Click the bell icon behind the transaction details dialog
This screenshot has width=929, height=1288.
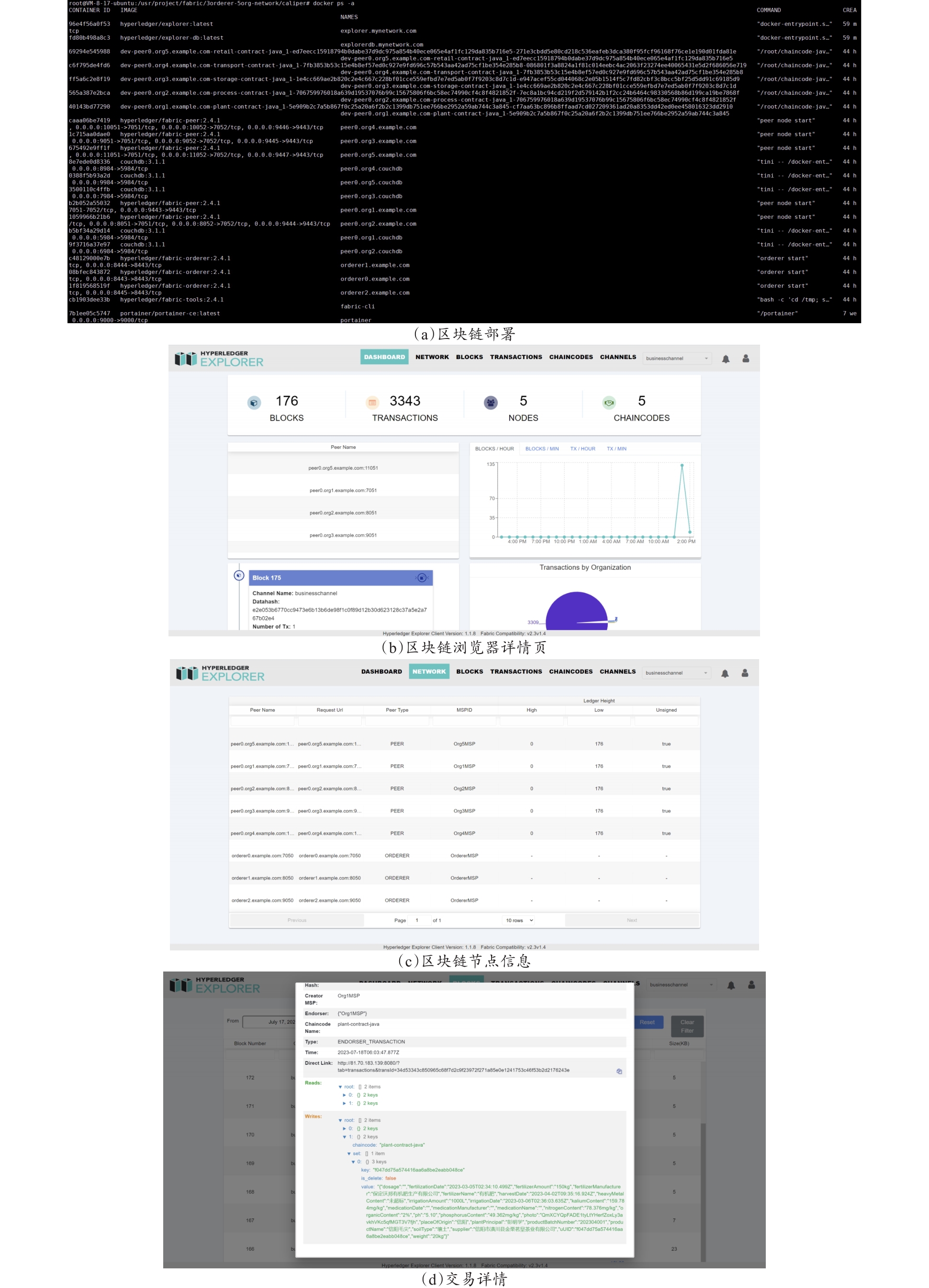point(731,985)
